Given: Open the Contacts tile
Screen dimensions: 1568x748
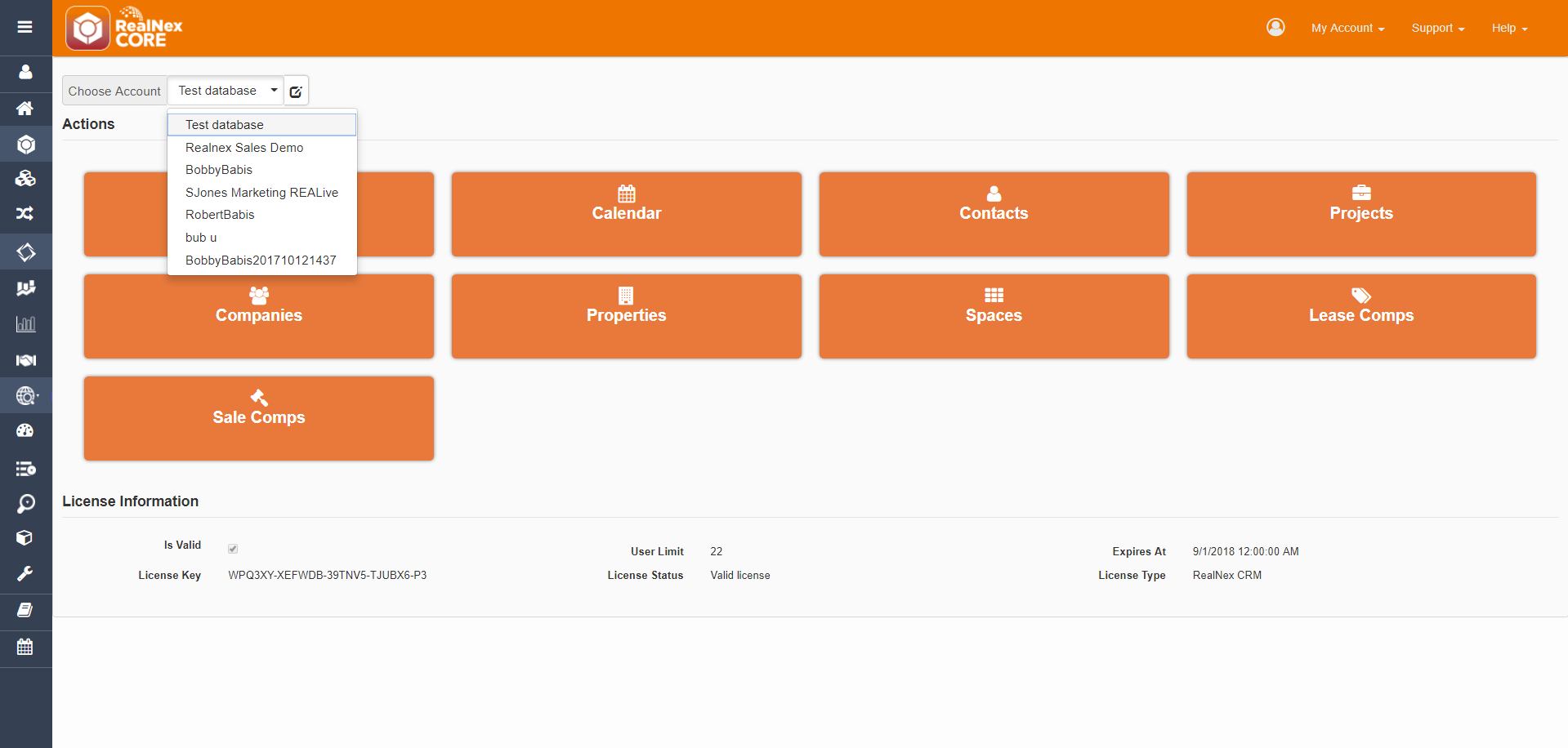Looking at the screenshot, I should (994, 214).
